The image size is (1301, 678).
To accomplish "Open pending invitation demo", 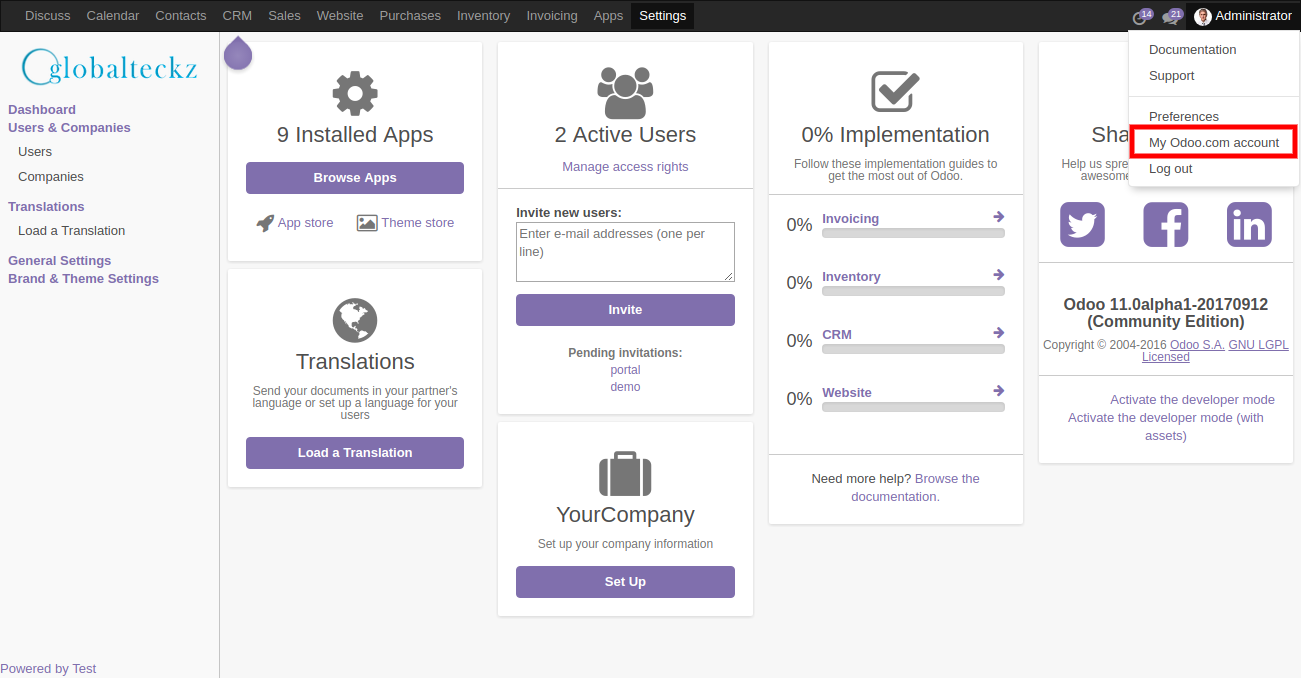I will [x=625, y=387].
